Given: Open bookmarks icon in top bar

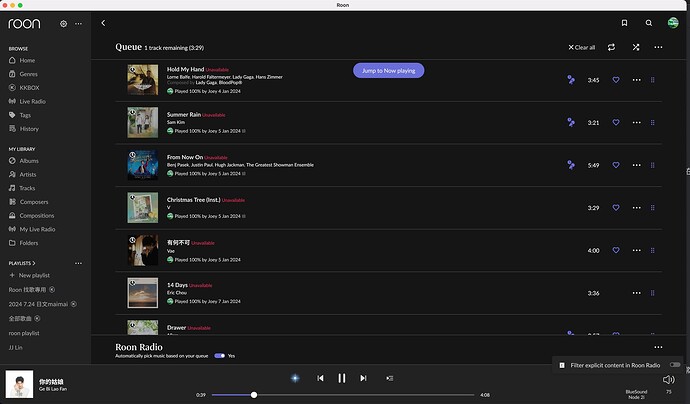Looking at the screenshot, I should pyautogui.click(x=624, y=23).
